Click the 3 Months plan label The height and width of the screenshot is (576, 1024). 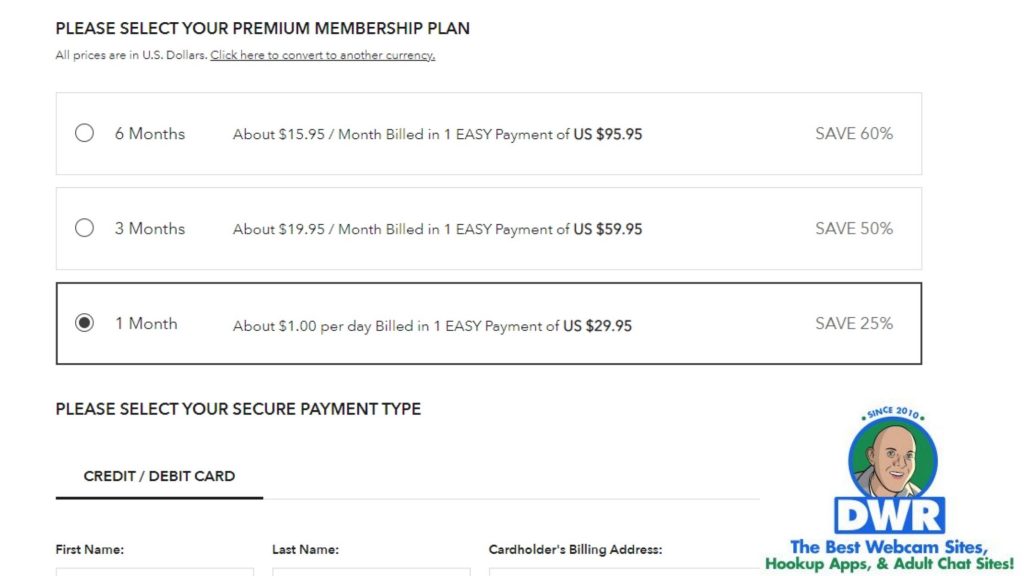[150, 228]
